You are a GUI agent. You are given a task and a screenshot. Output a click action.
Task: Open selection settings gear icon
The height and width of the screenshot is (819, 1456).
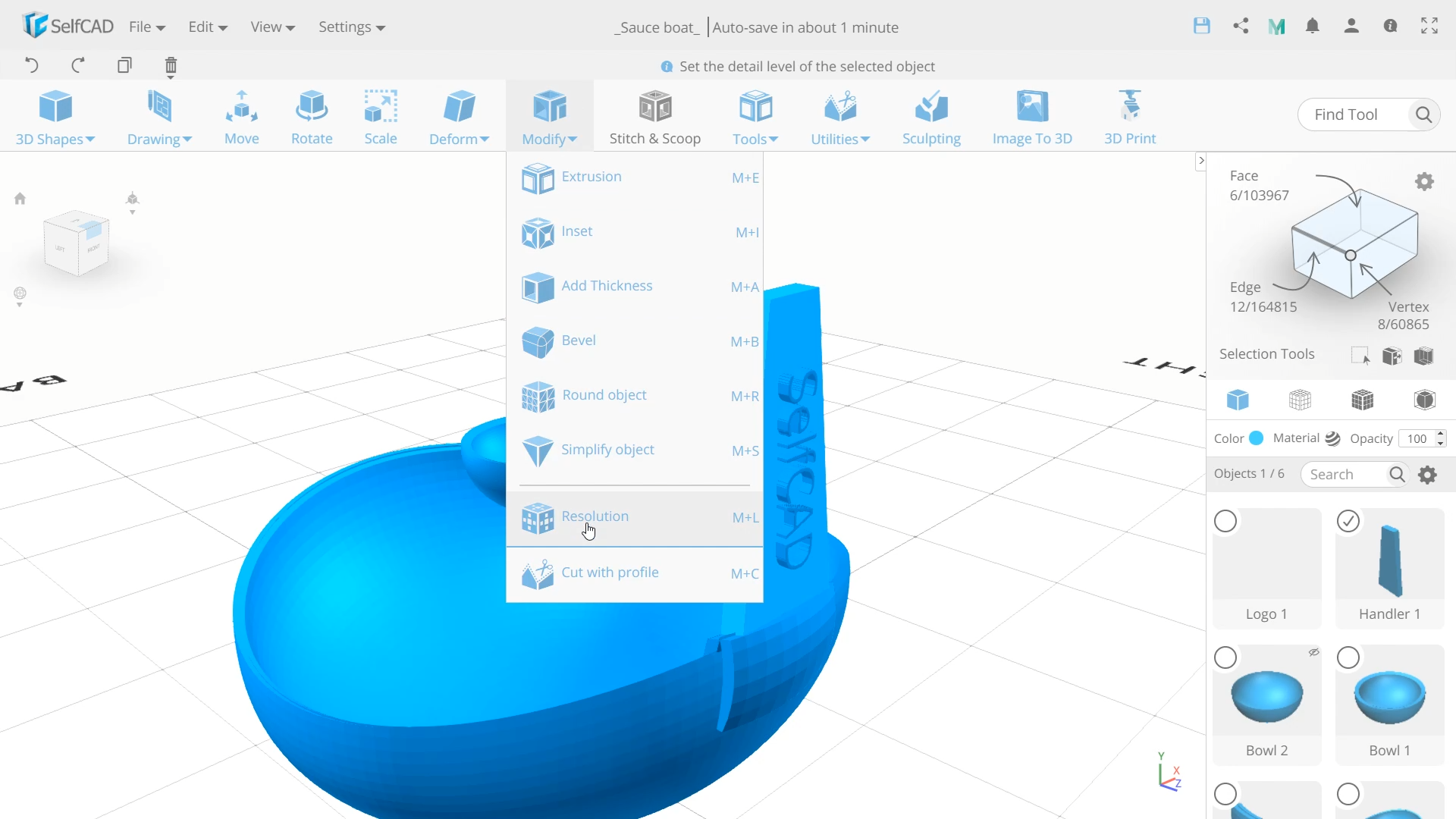point(1425,181)
